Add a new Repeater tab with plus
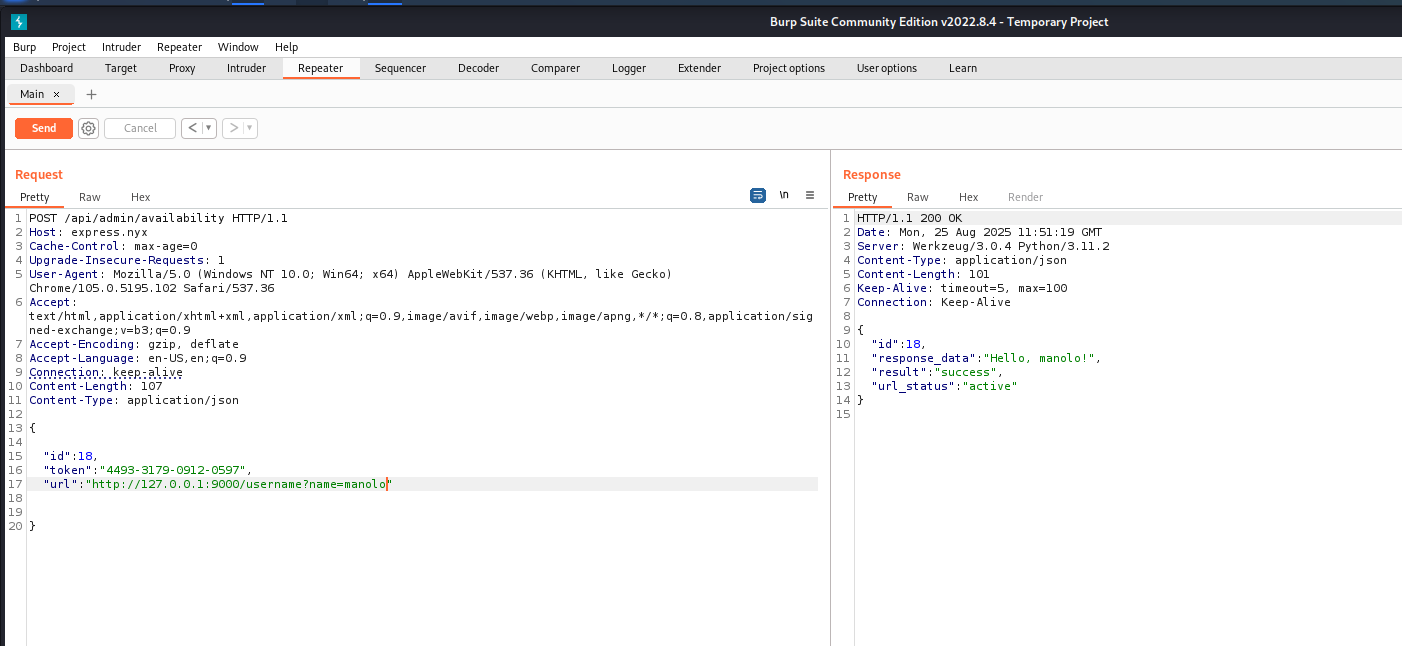Screen dimensions: 1402x646 point(91,94)
